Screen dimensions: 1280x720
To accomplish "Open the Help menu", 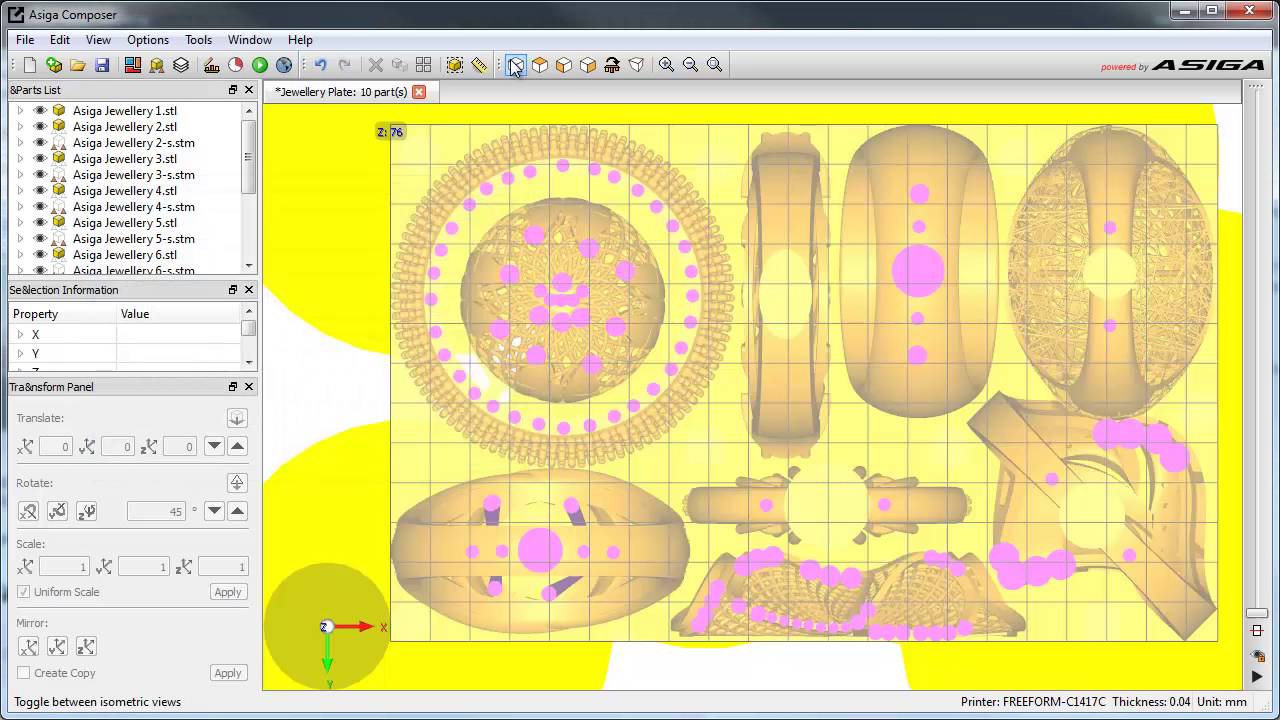I will [x=300, y=40].
